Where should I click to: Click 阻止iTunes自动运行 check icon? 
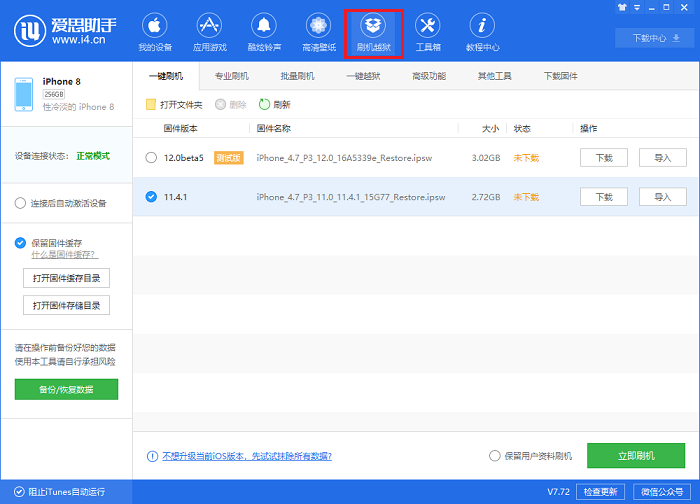(19, 492)
